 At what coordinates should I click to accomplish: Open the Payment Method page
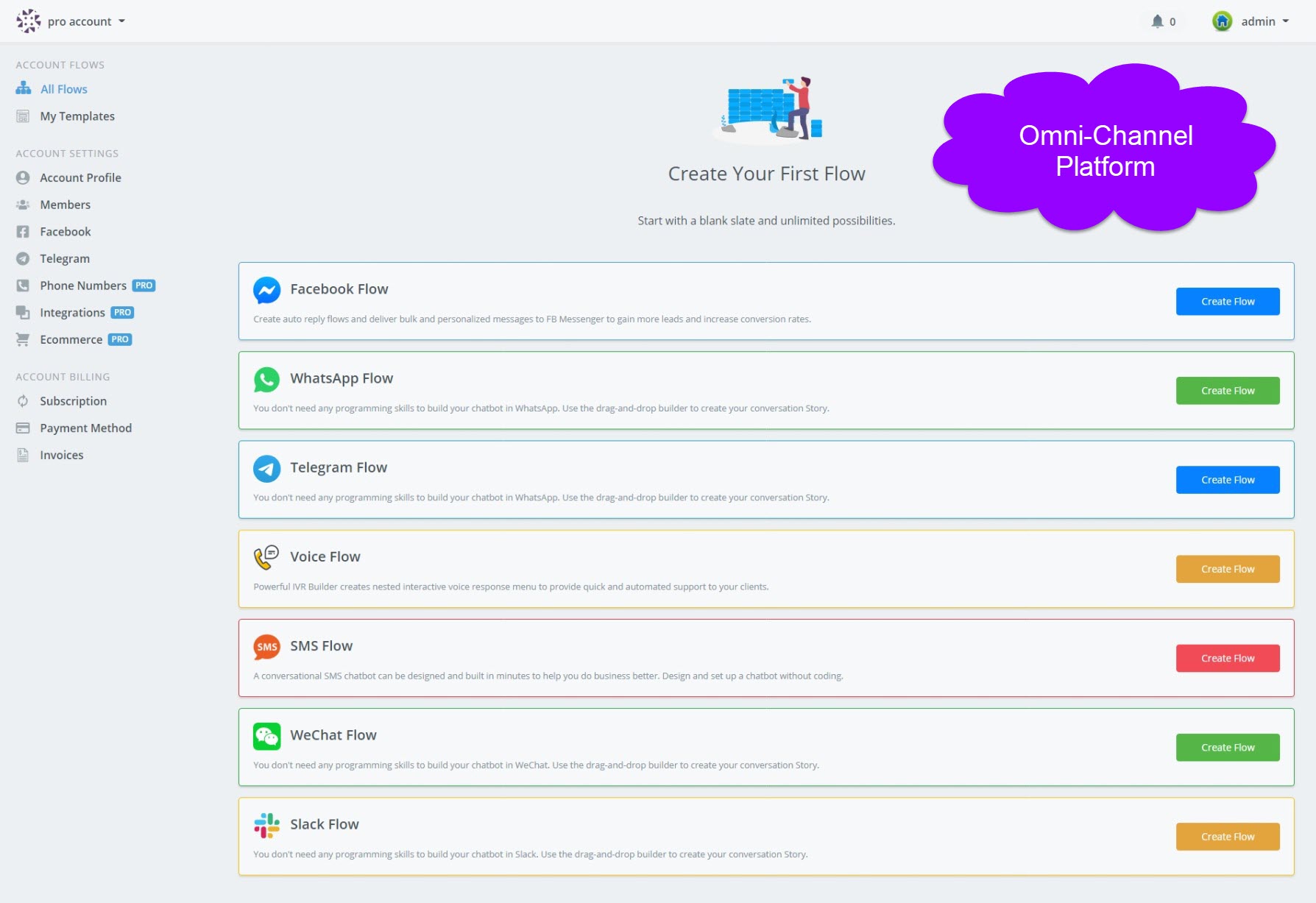click(85, 428)
